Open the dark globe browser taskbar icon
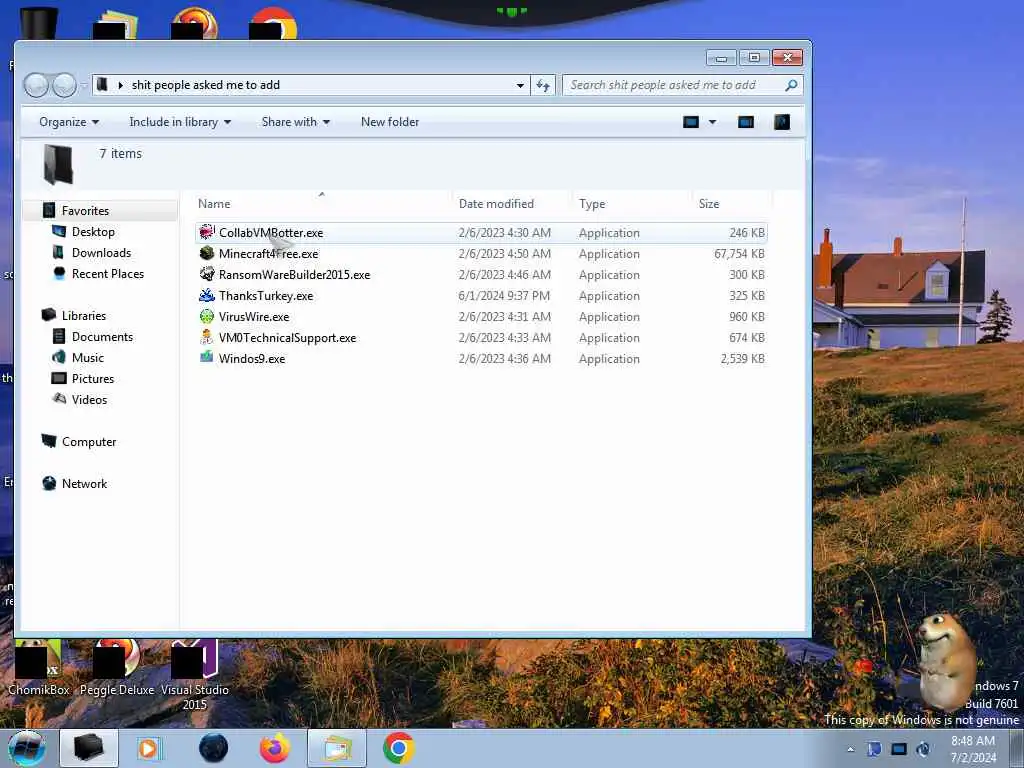1024x768 pixels. [x=214, y=748]
